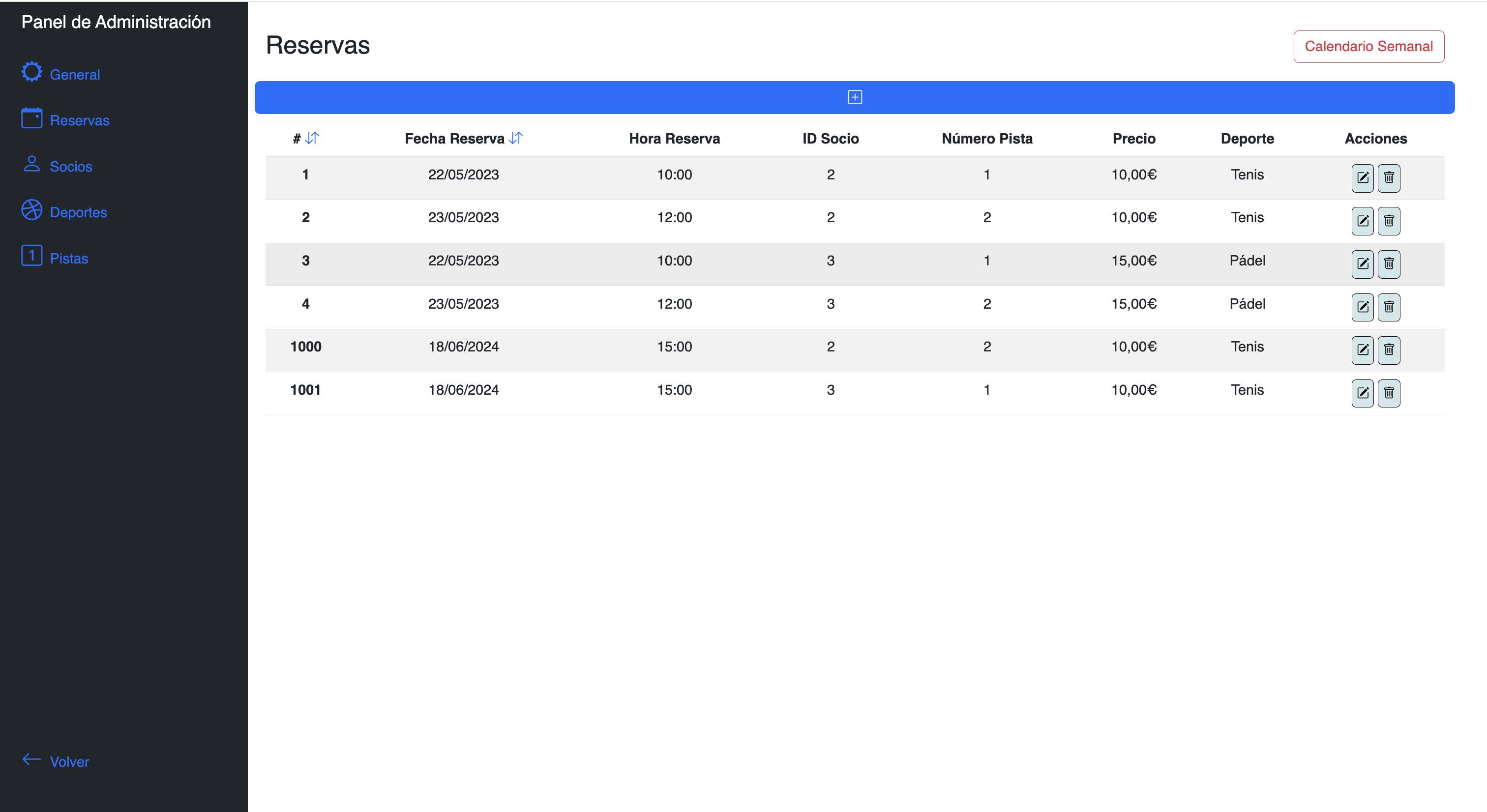This screenshot has height=812, width=1487.
Task: Select date 23/05/2023 in row 4
Action: point(464,304)
